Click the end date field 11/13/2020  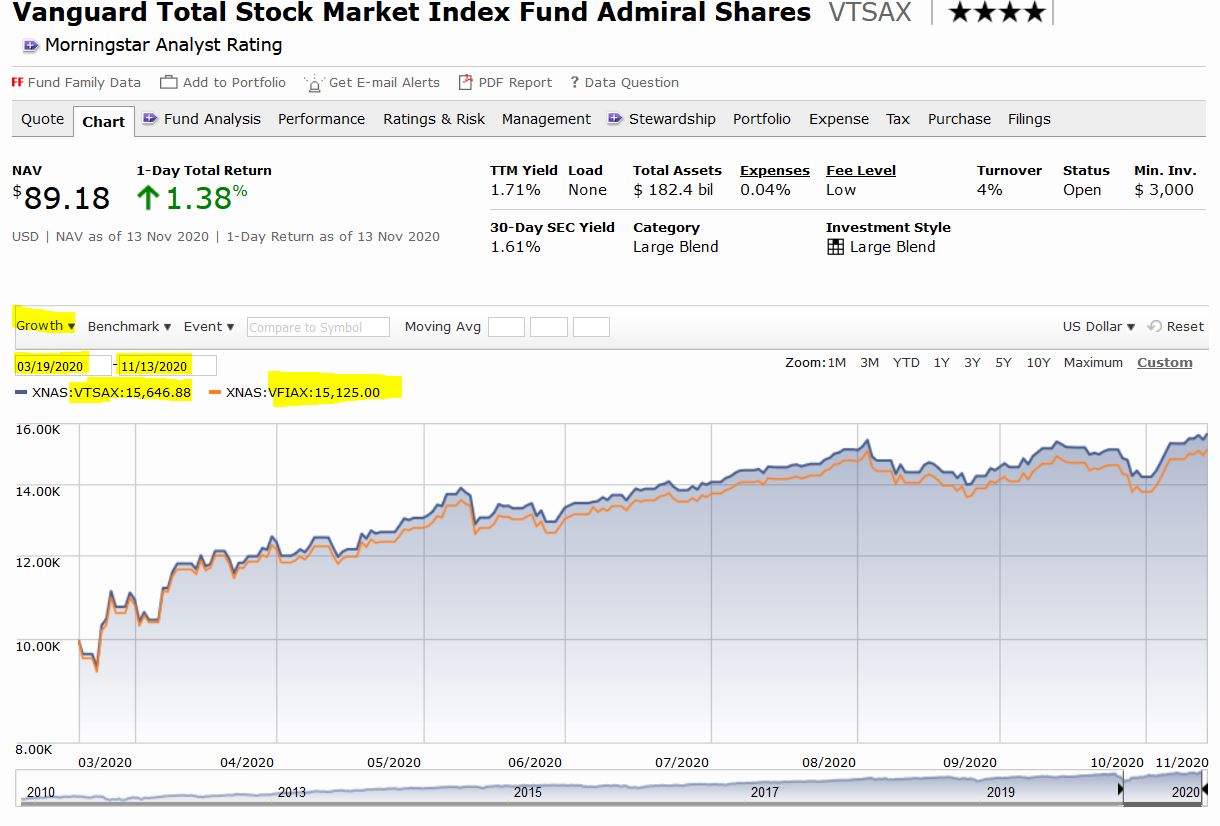pyautogui.click(x=166, y=365)
